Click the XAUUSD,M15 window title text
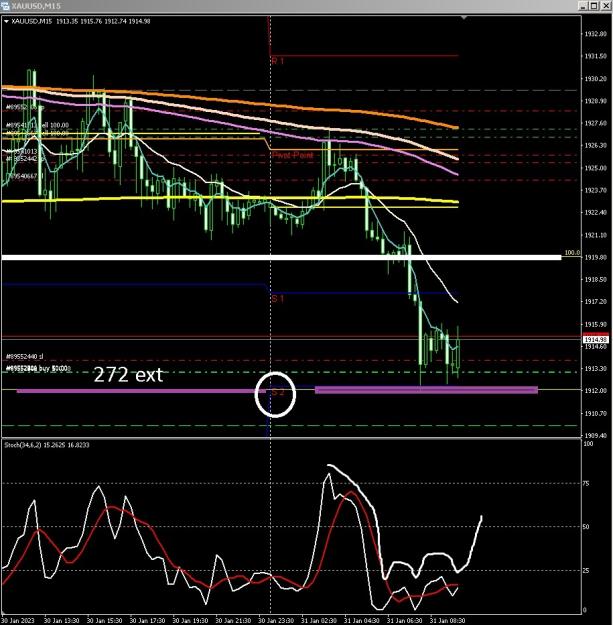This screenshot has width=613, height=625. [x=36, y=6]
